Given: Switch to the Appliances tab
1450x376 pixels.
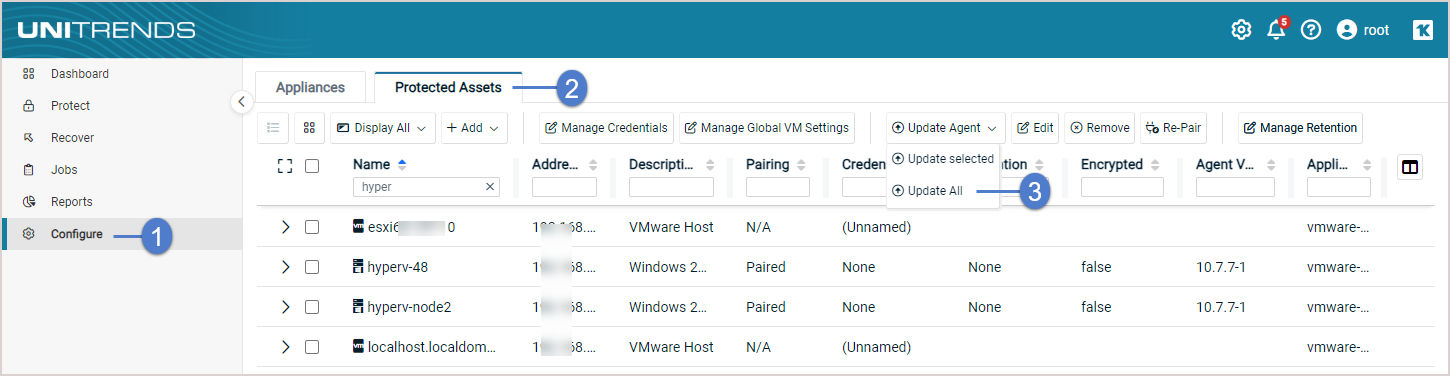Looking at the screenshot, I should pos(310,87).
